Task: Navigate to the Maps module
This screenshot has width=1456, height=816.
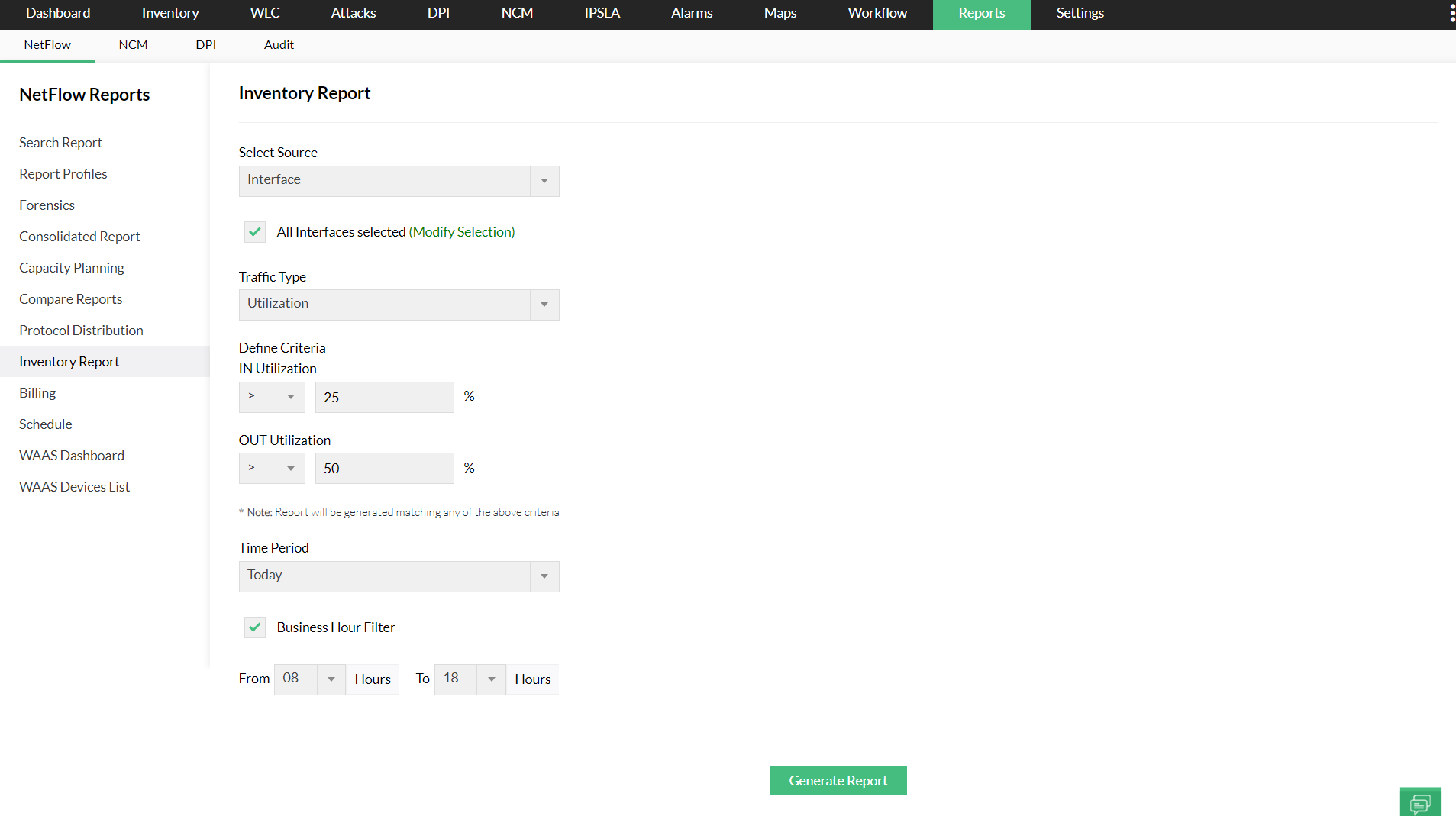Action: tap(779, 13)
